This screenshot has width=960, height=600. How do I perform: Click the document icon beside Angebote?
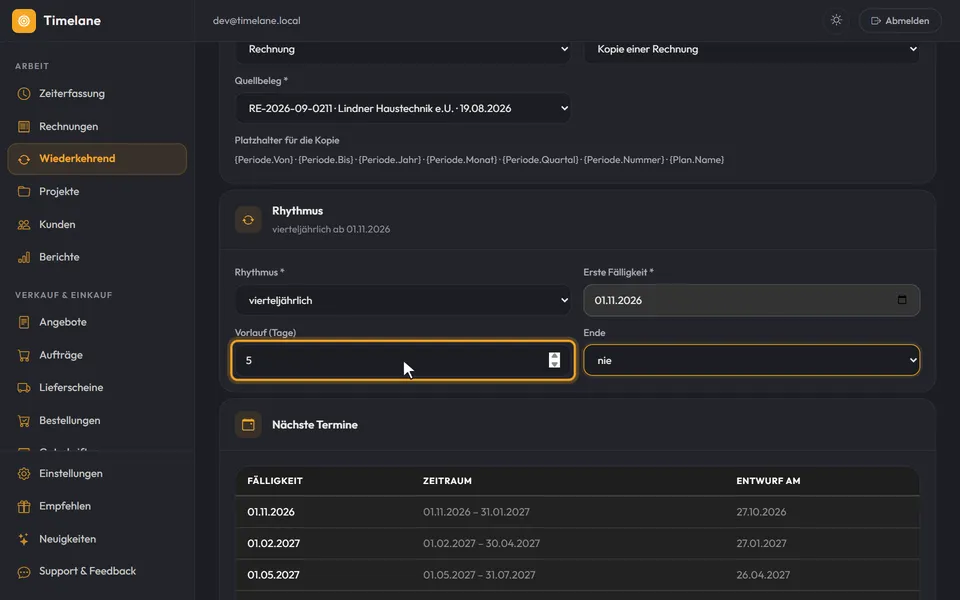24,322
